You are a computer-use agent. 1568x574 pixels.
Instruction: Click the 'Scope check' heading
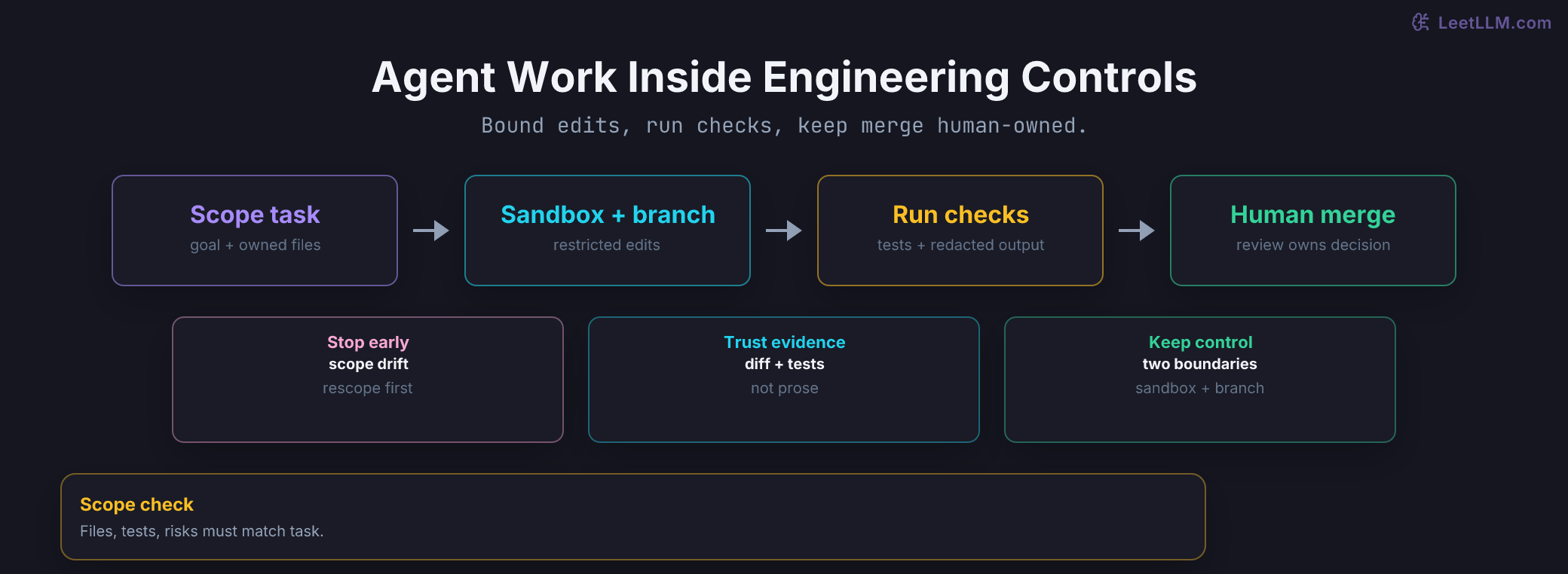click(x=136, y=505)
